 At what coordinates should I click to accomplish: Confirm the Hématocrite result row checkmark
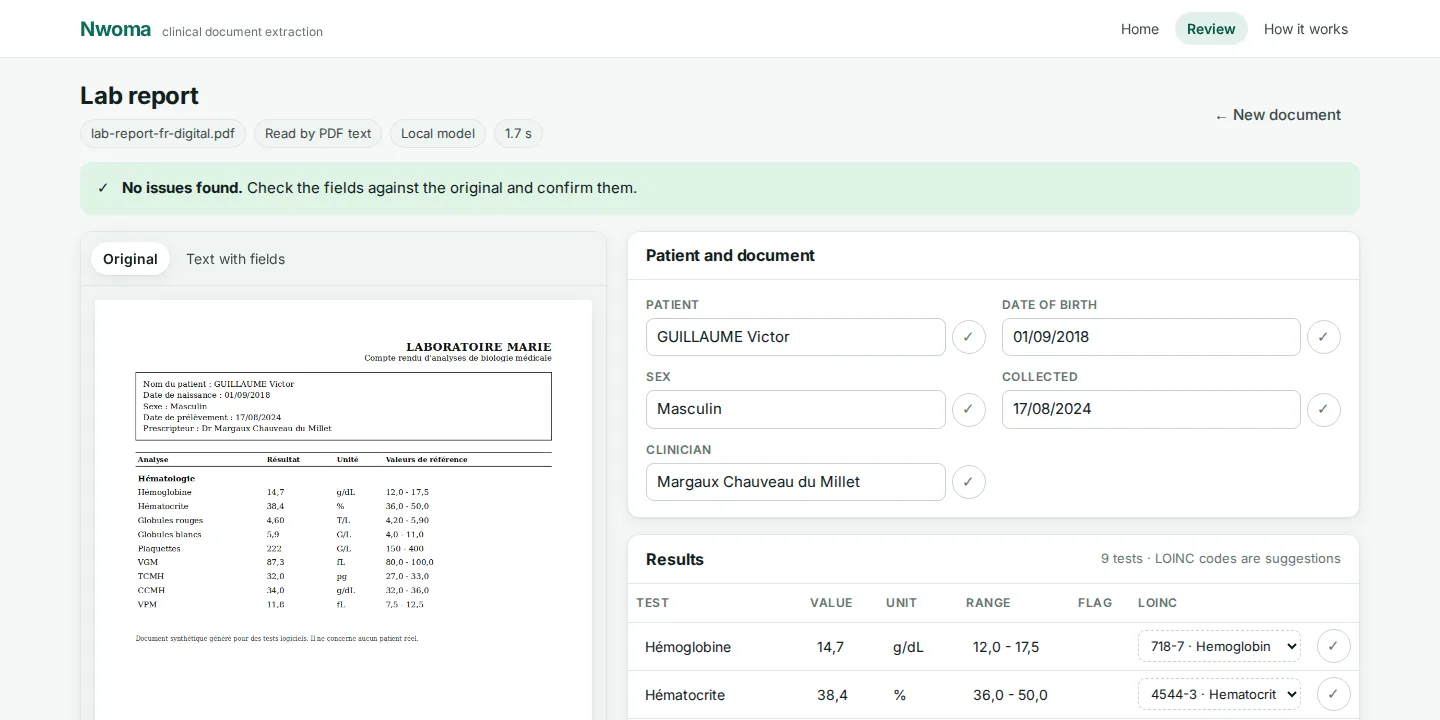coord(1333,694)
